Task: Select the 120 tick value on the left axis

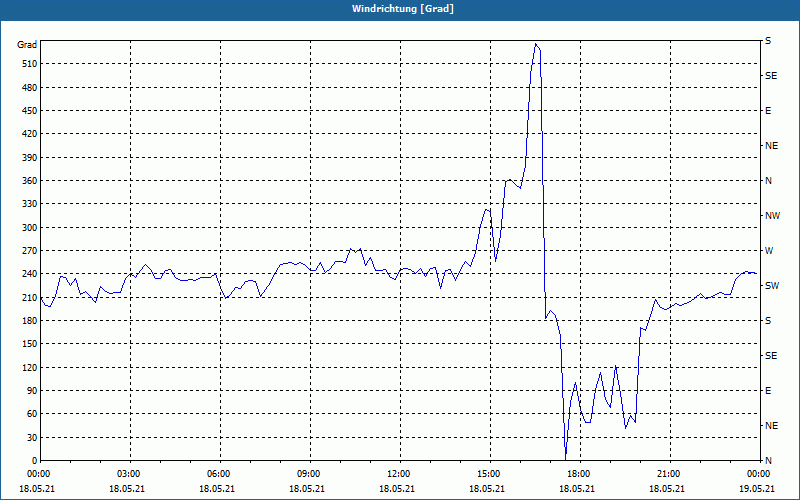Action: [29, 367]
